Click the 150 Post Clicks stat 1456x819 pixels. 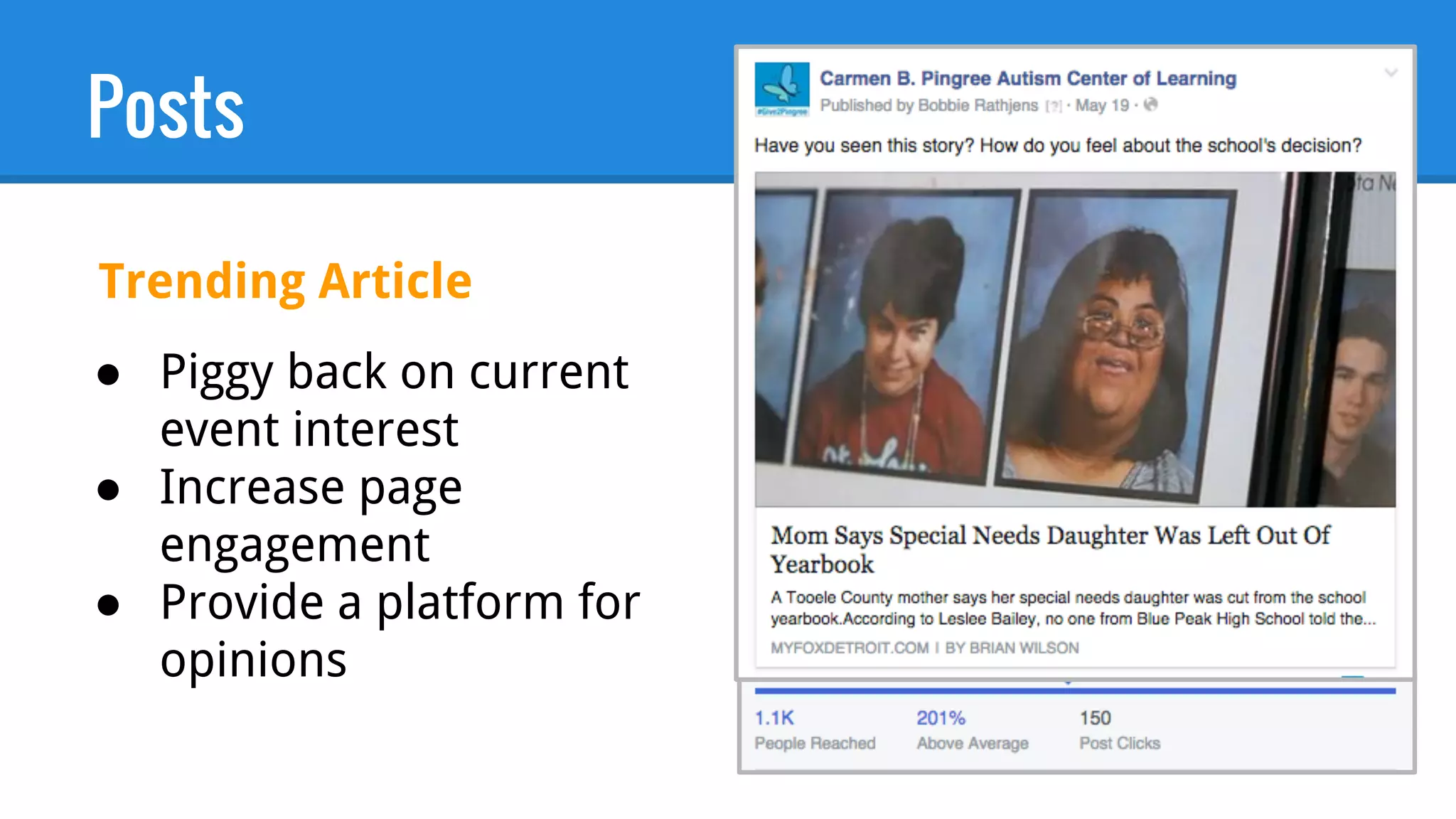pyautogui.click(x=1120, y=729)
